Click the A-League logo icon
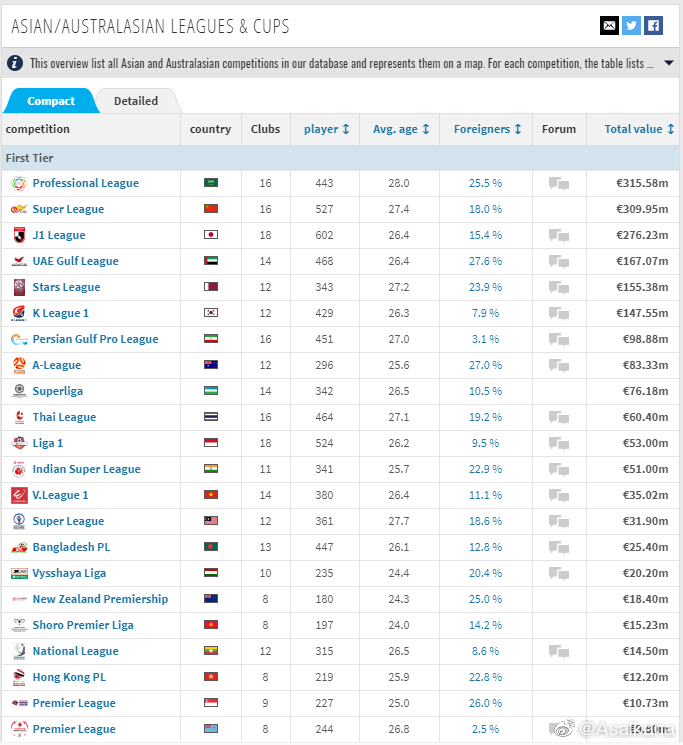This screenshot has width=683, height=745. pyautogui.click(x=18, y=366)
